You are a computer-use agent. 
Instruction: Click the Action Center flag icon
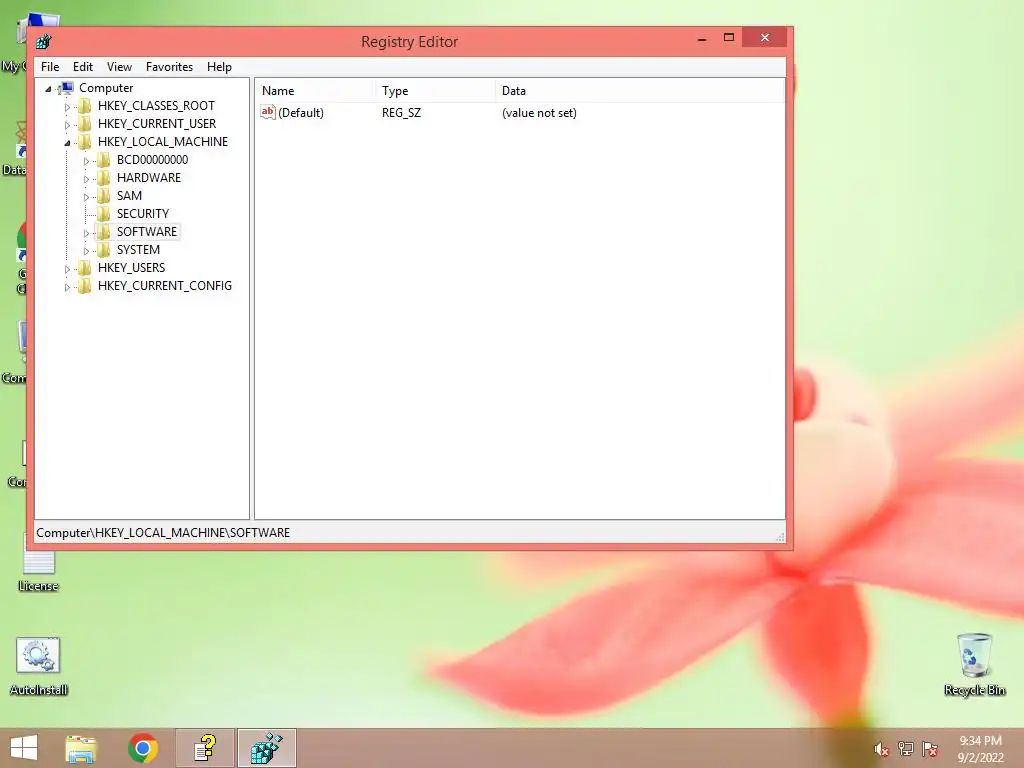(x=930, y=749)
